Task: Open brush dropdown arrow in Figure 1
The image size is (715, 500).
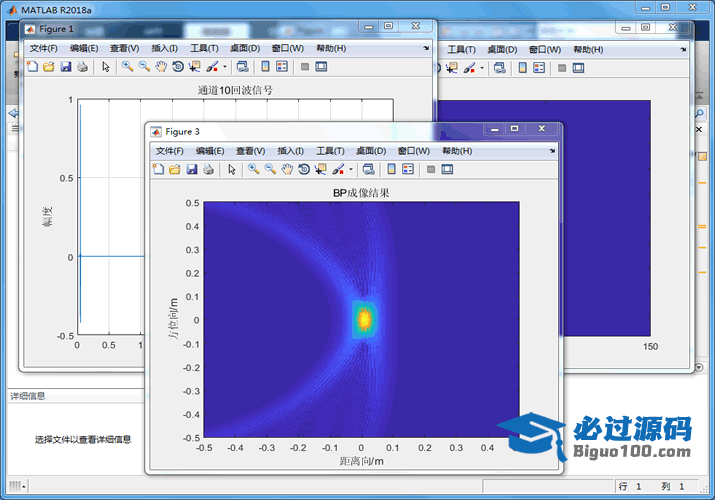Action: pyautogui.click(x=225, y=67)
